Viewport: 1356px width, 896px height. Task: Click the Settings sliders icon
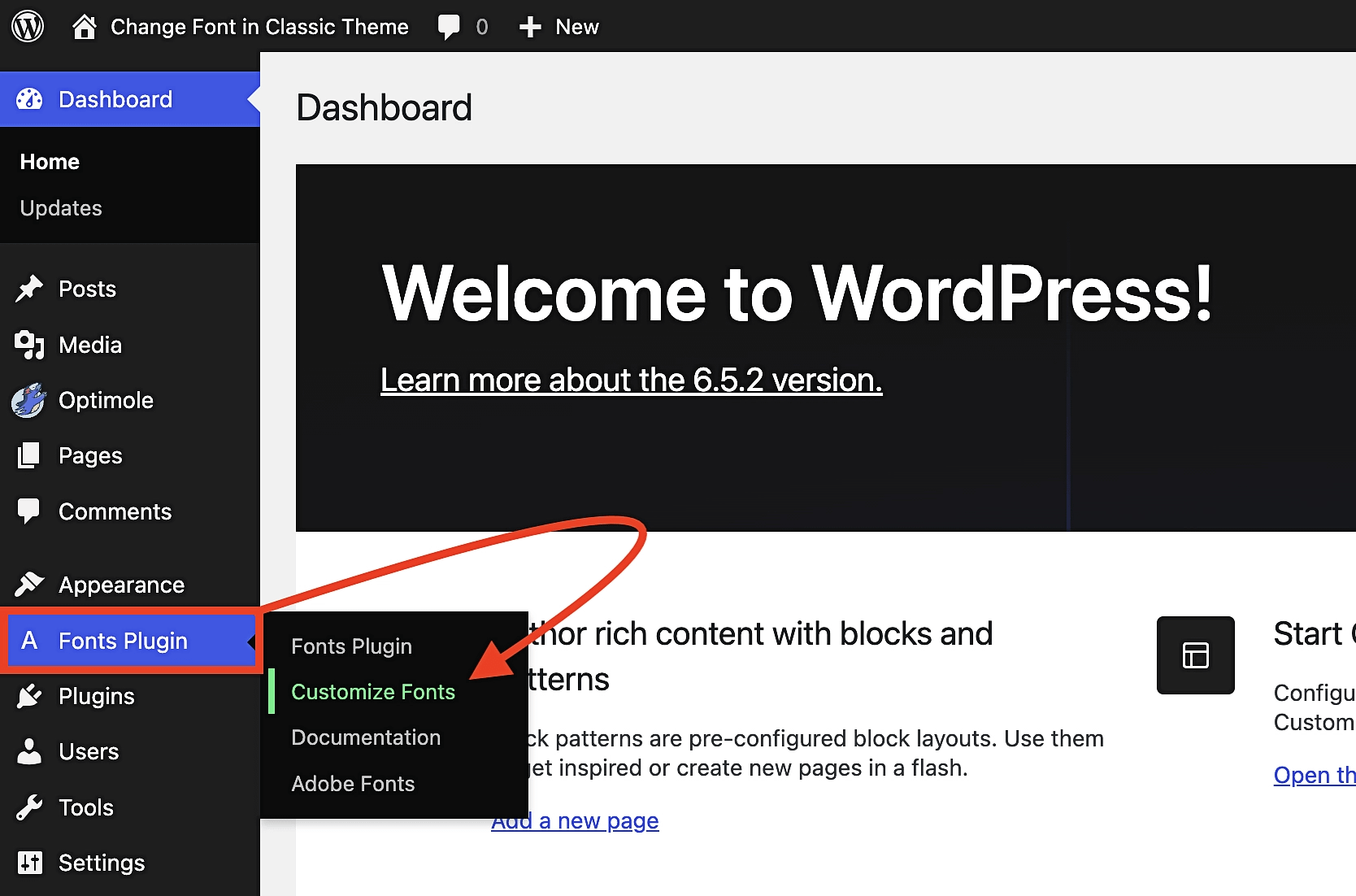point(29,863)
